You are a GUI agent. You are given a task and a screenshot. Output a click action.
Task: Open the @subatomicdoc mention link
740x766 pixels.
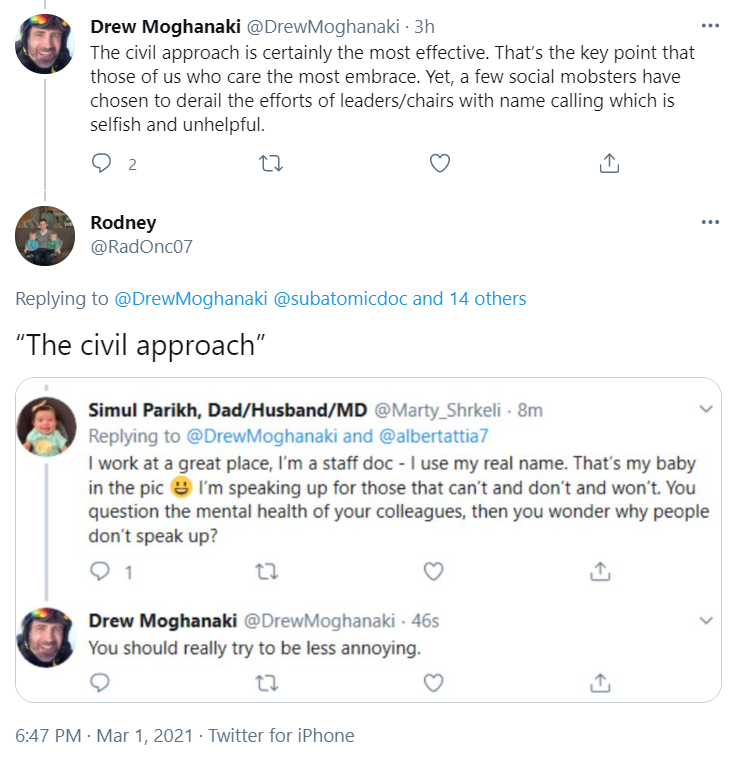(340, 298)
